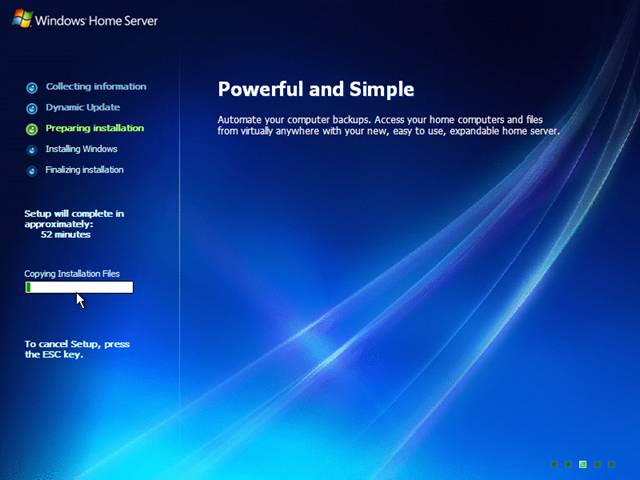Select the Finalizing installation label
Screen dimensions: 640x480
(84, 170)
